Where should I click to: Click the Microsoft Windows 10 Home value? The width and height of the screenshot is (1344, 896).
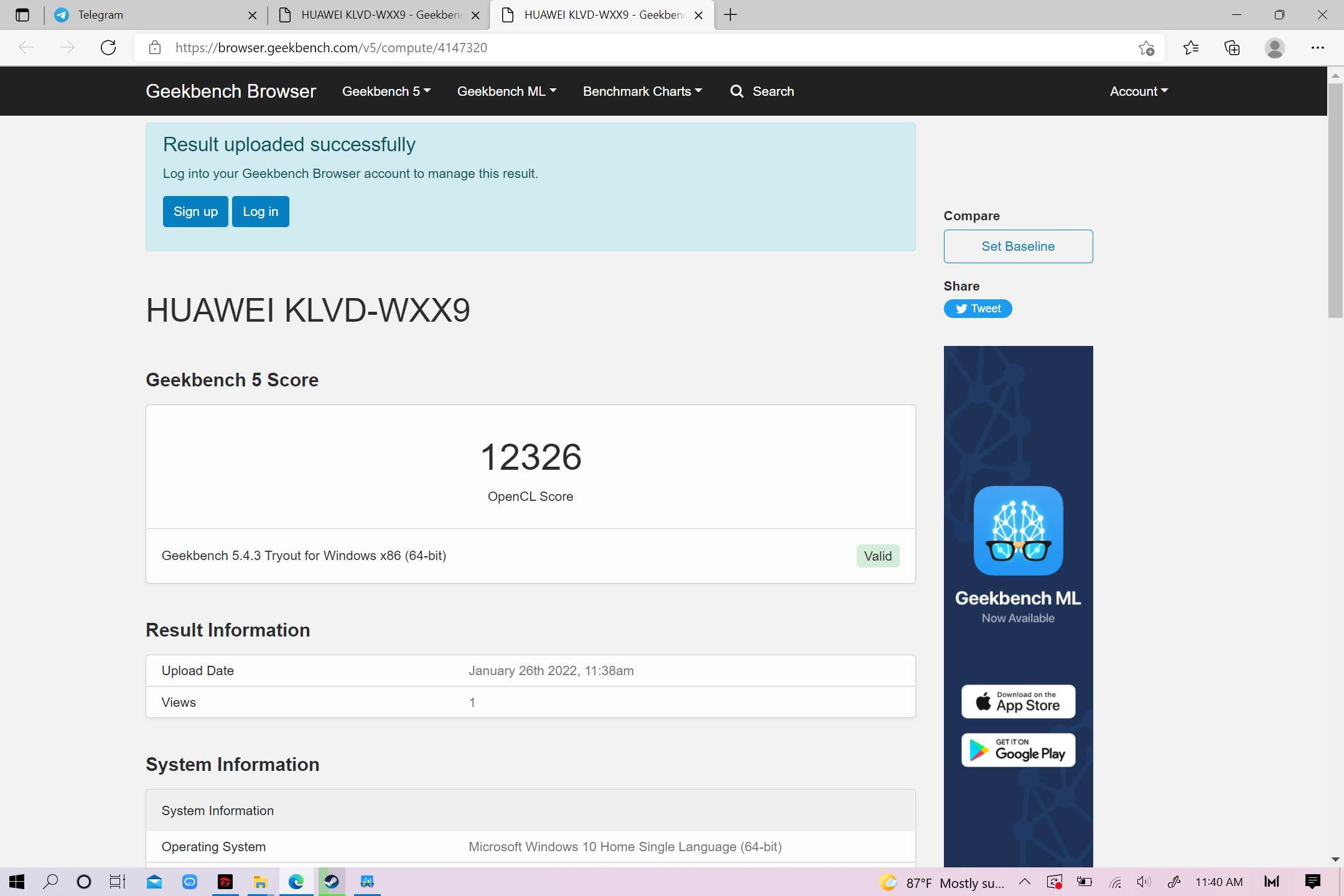coord(625,847)
